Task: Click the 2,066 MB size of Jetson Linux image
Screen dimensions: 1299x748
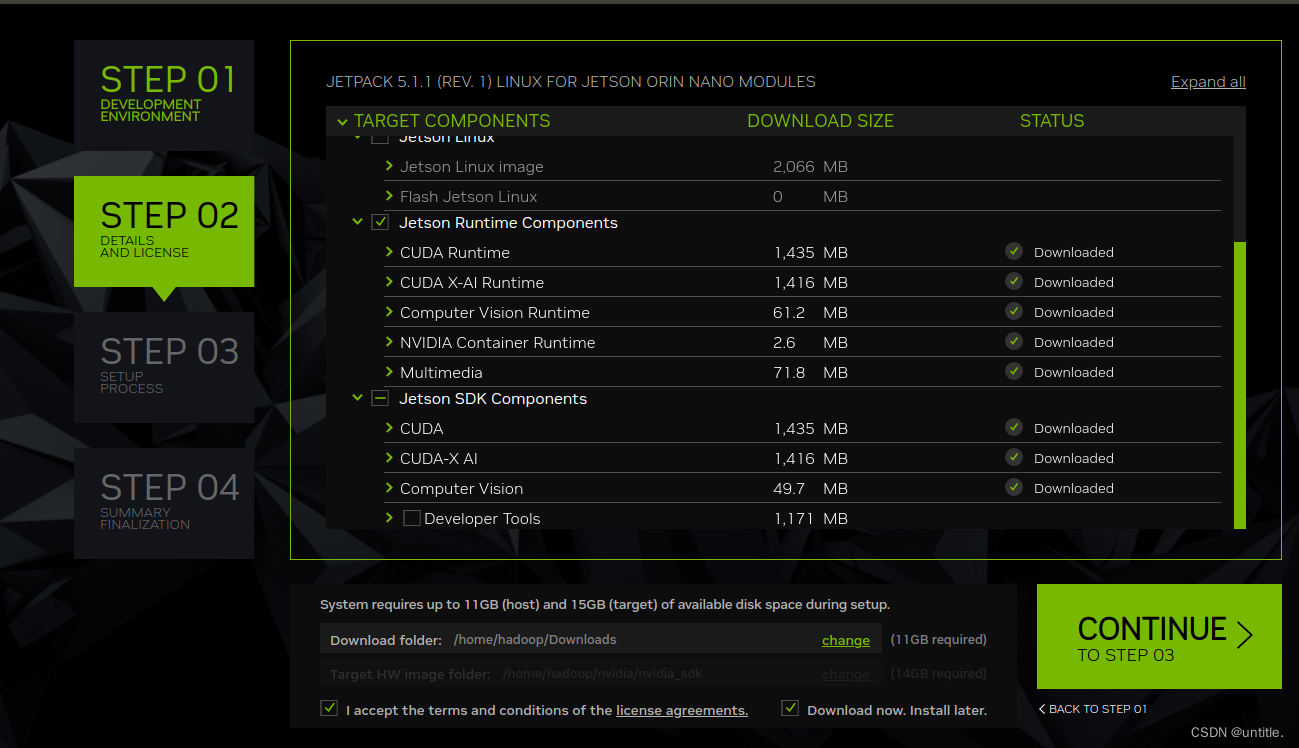Action: [810, 167]
